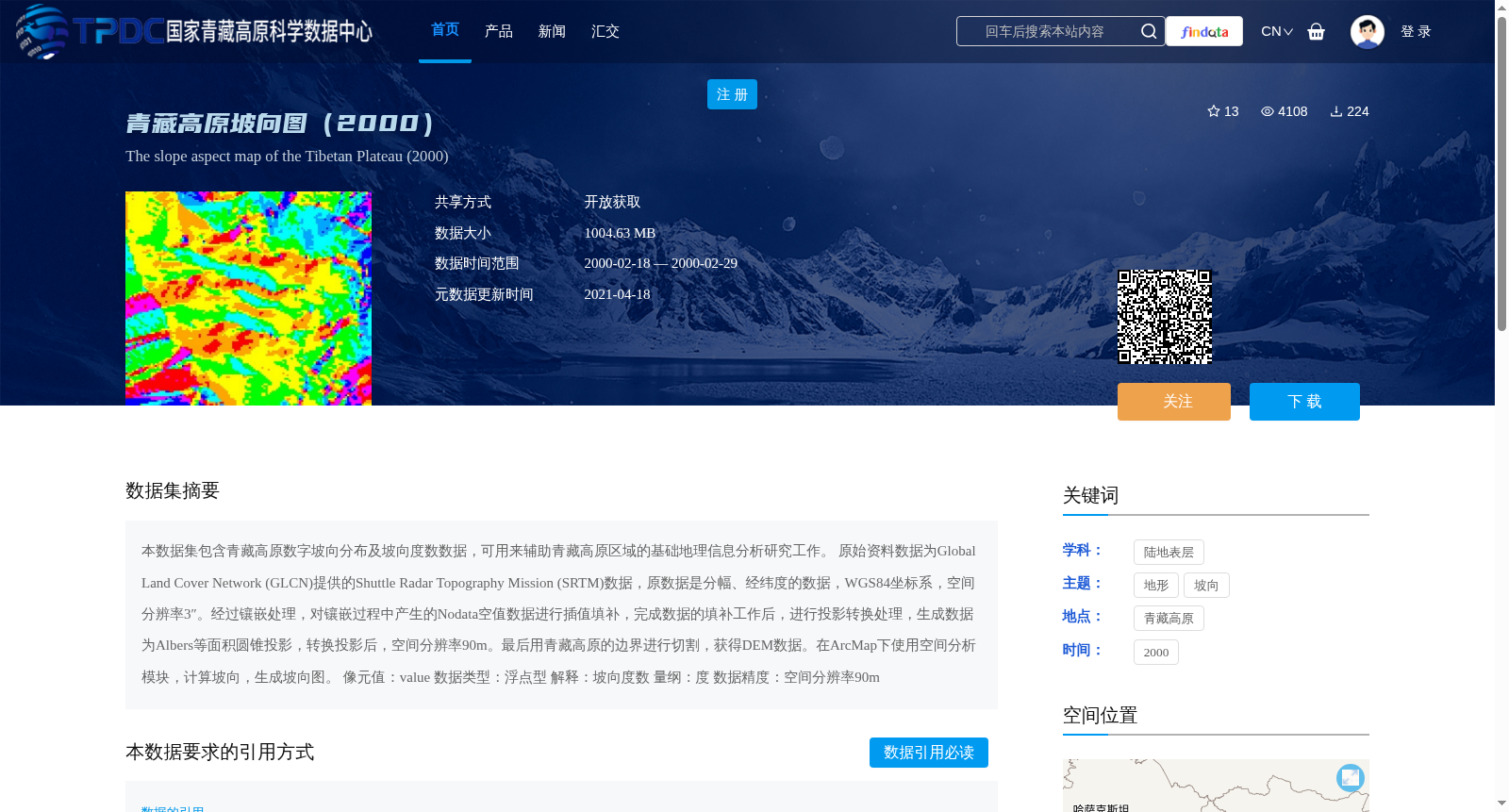Click the star favorites count icon
Viewport: 1509px width, 812px height.
coord(1214,111)
